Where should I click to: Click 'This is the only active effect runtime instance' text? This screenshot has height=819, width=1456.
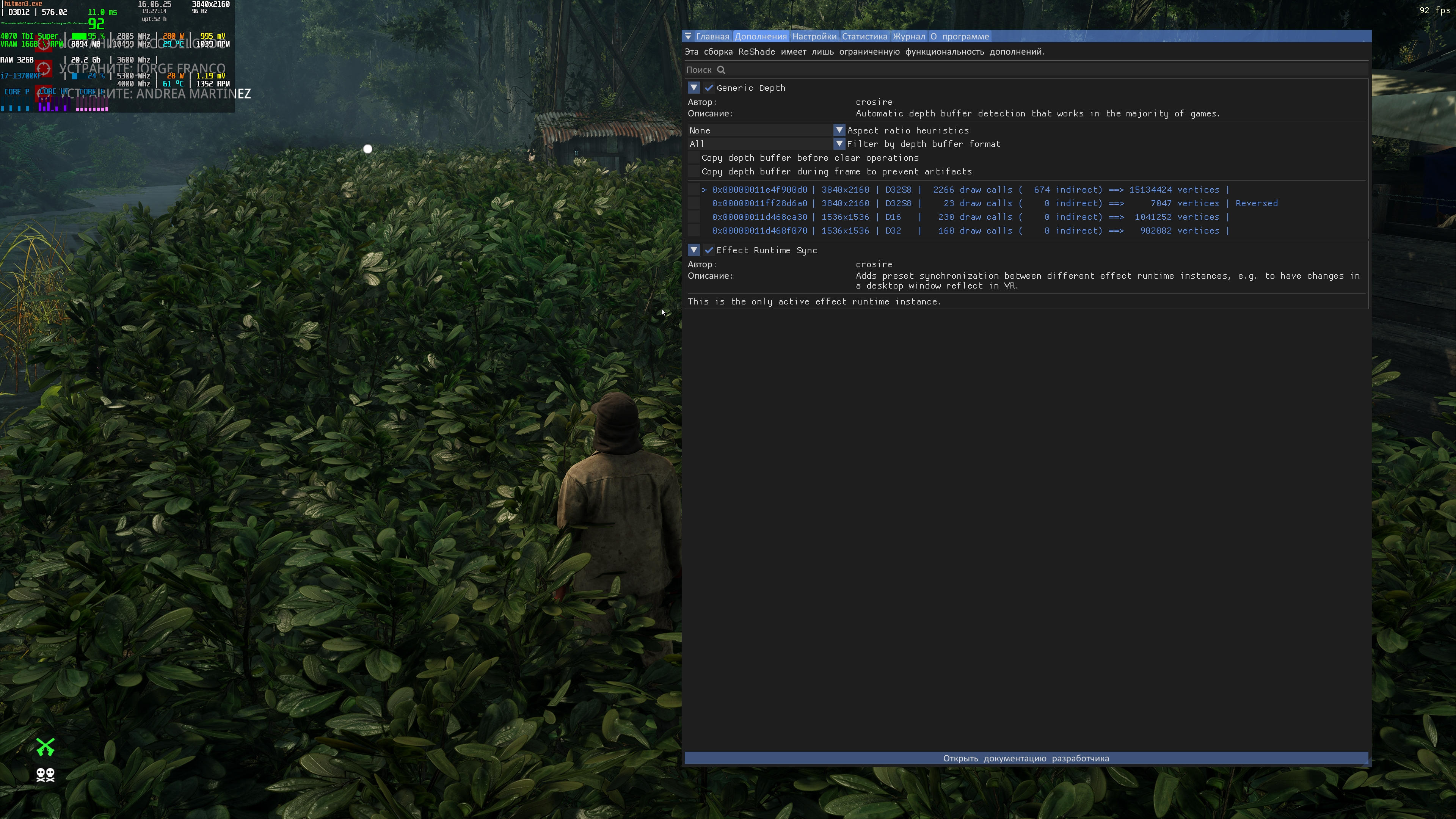pos(814,301)
